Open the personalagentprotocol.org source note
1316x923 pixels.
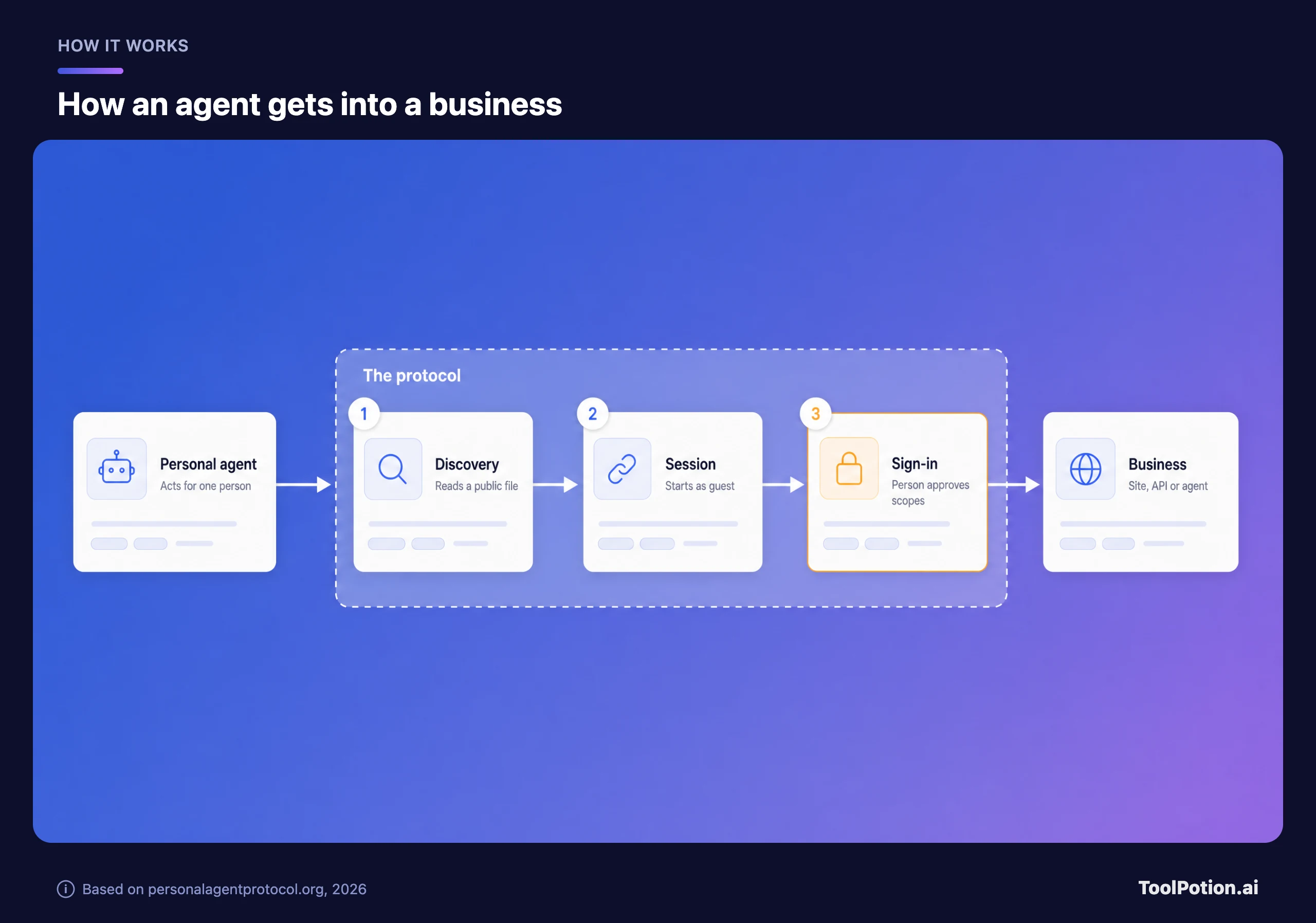click(x=224, y=889)
